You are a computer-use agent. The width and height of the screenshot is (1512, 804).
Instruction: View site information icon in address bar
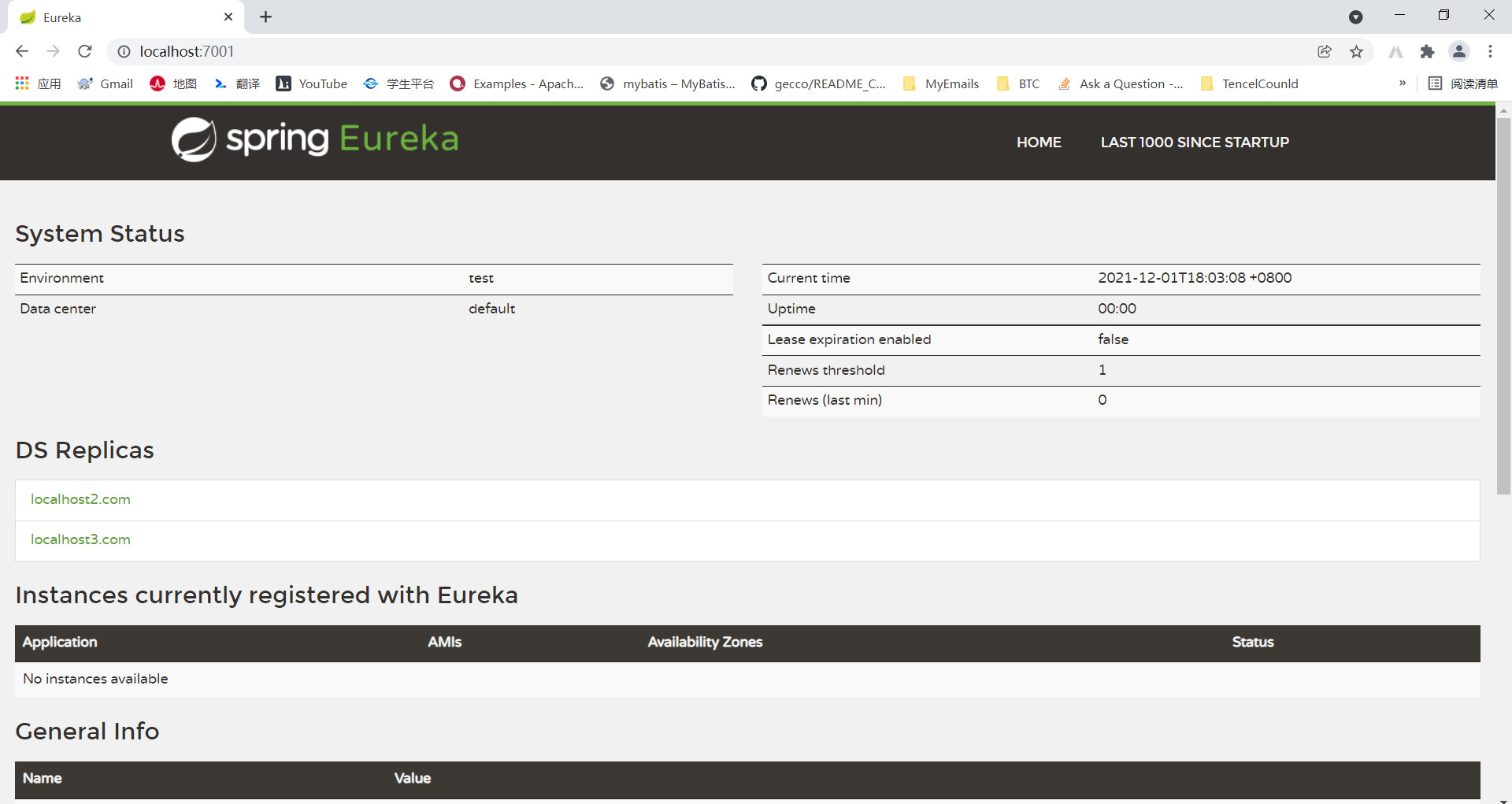(124, 51)
